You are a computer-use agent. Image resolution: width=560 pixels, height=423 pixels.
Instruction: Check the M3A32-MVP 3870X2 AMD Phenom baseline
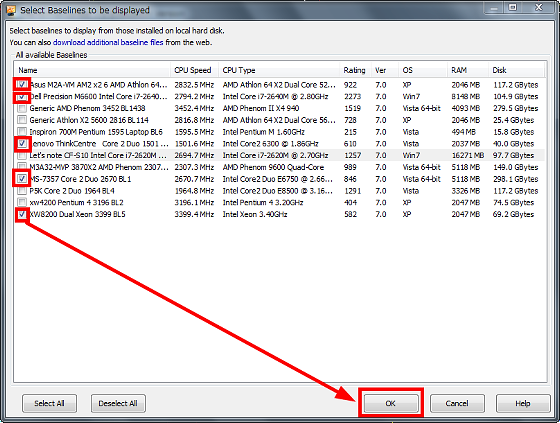pos(22,167)
